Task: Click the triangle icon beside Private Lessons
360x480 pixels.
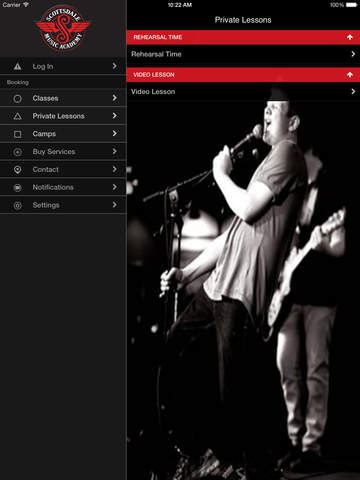Action: pos(18,116)
